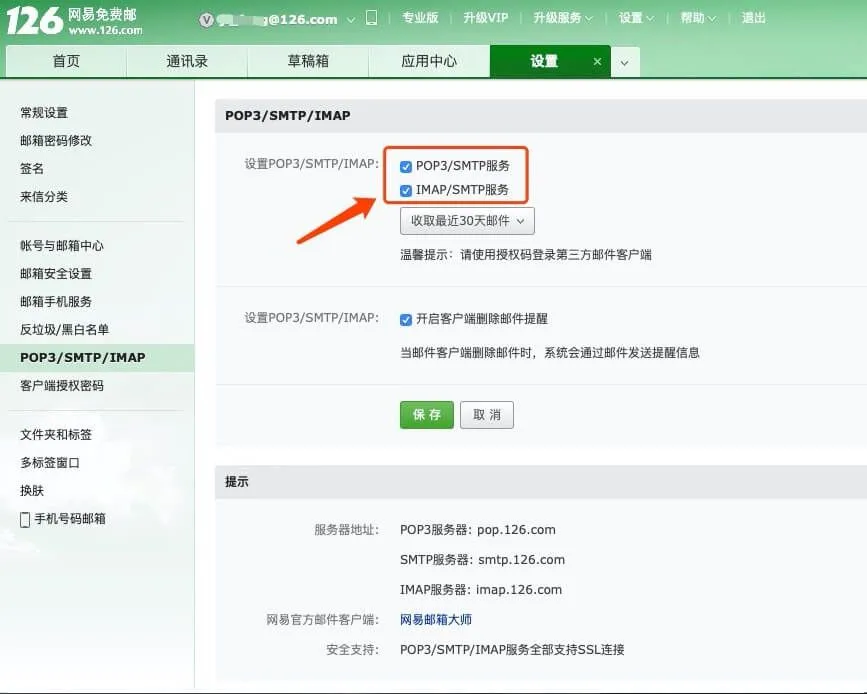The image size is (867, 694).
Task: Expand the 设置 tab dropdown arrow
Action: pos(625,61)
